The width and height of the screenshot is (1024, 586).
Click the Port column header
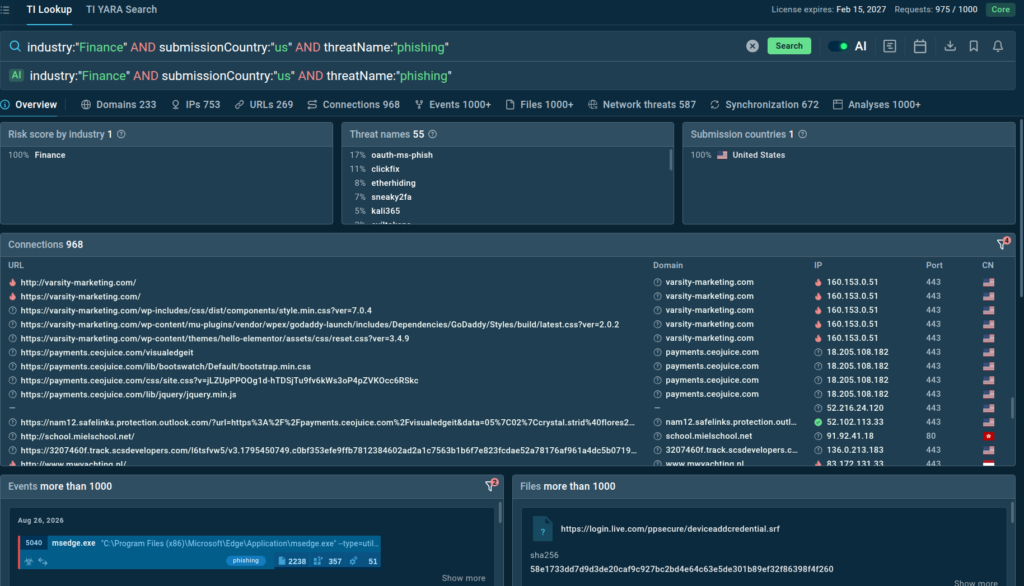(934, 265)
